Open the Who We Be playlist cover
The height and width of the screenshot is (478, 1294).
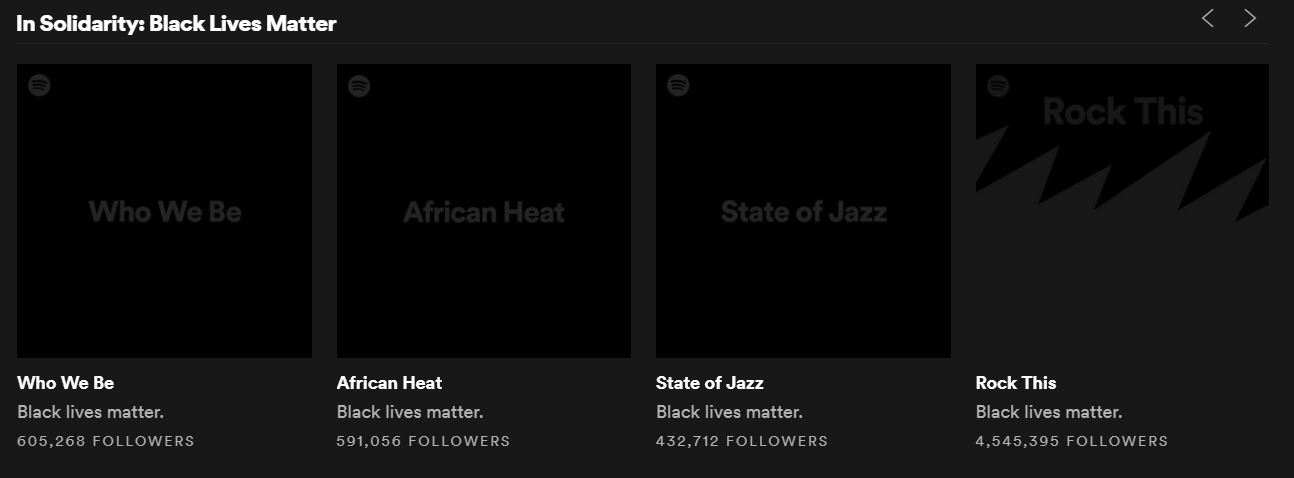[x=164, y=211]
